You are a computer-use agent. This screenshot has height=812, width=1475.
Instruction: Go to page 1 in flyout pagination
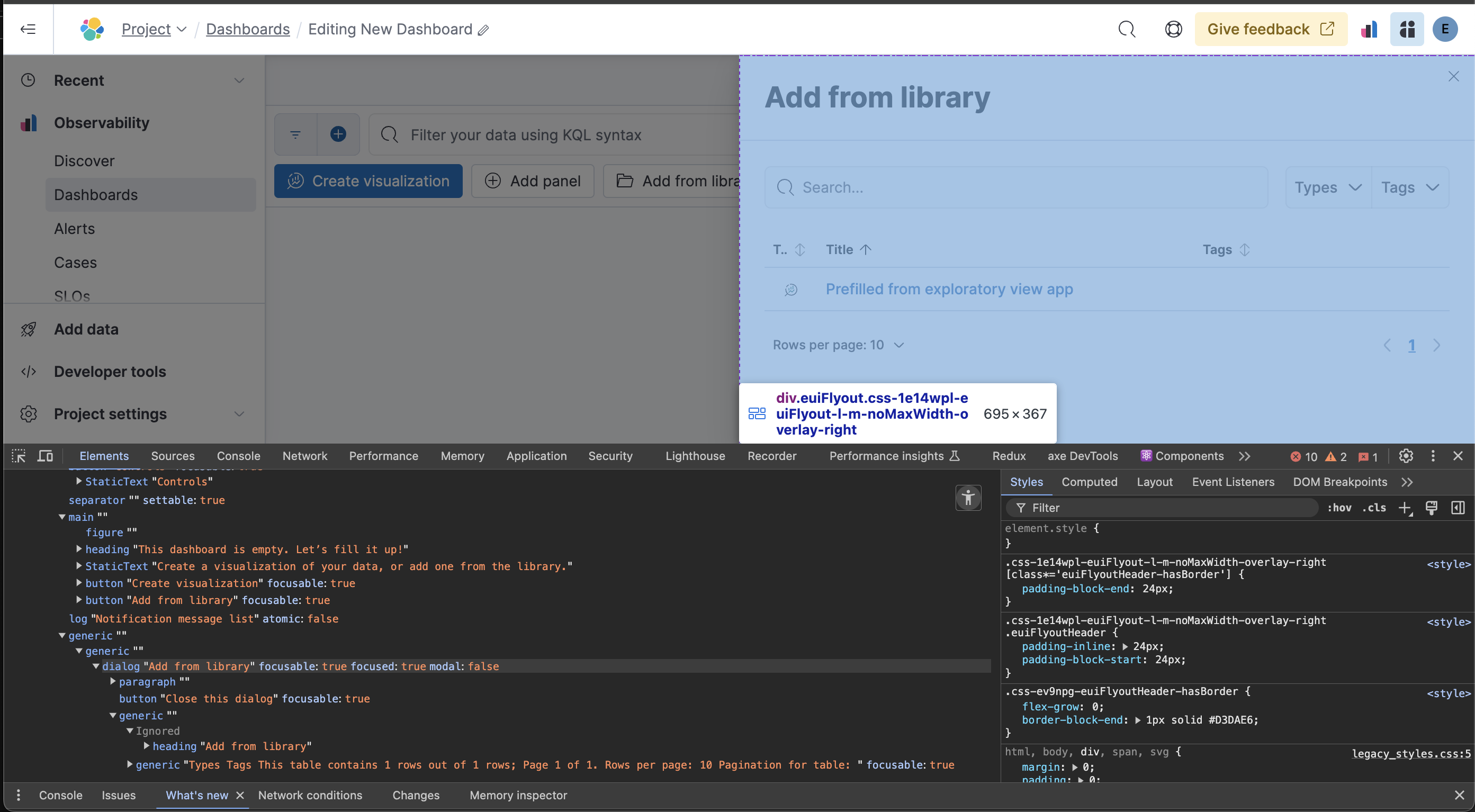click(1411, 345)
